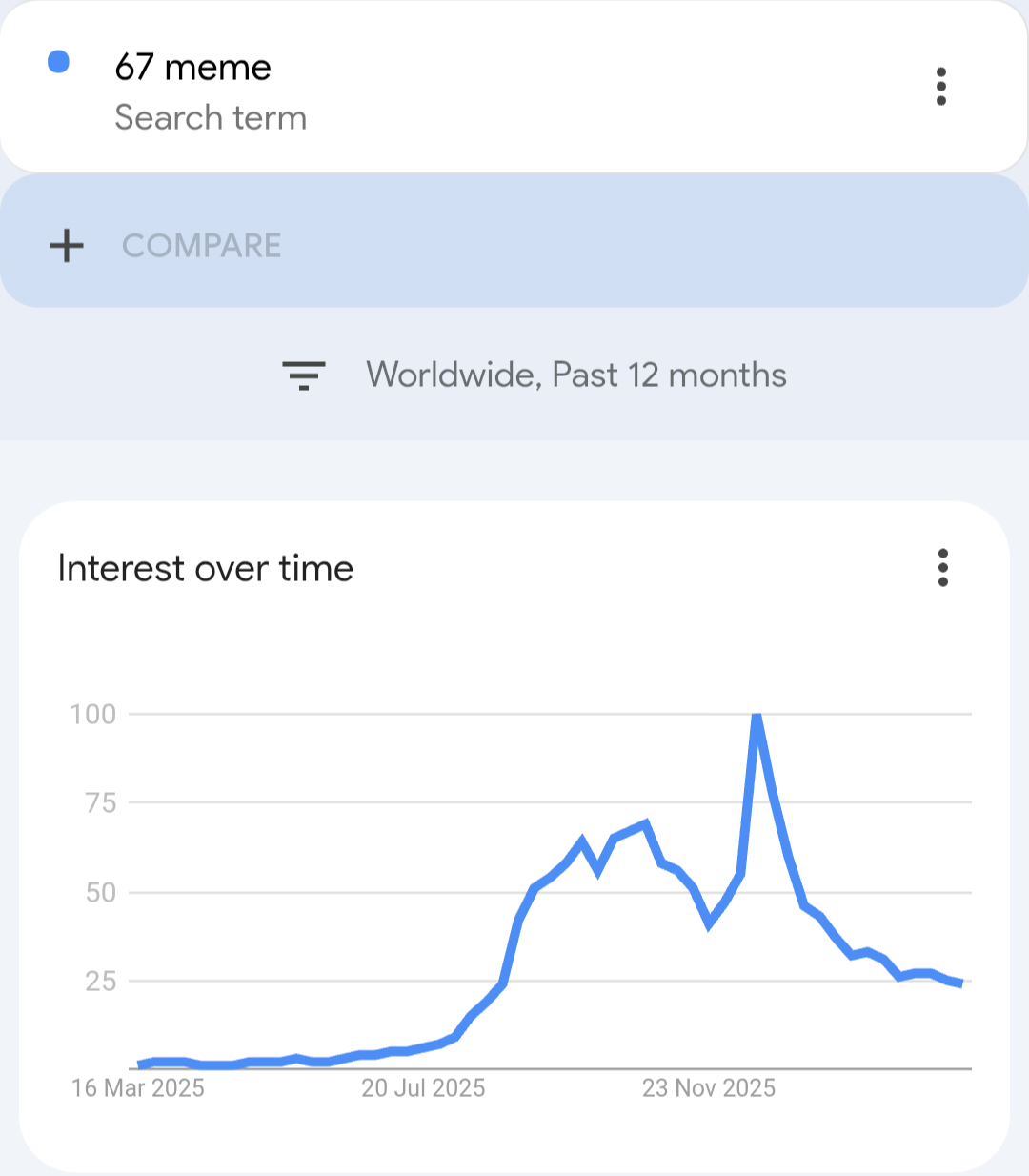The height and width of the screenshot is (1176, 1029).
Task: Click the 20 Jul 2025 date label
Action: pos(423,1088)
